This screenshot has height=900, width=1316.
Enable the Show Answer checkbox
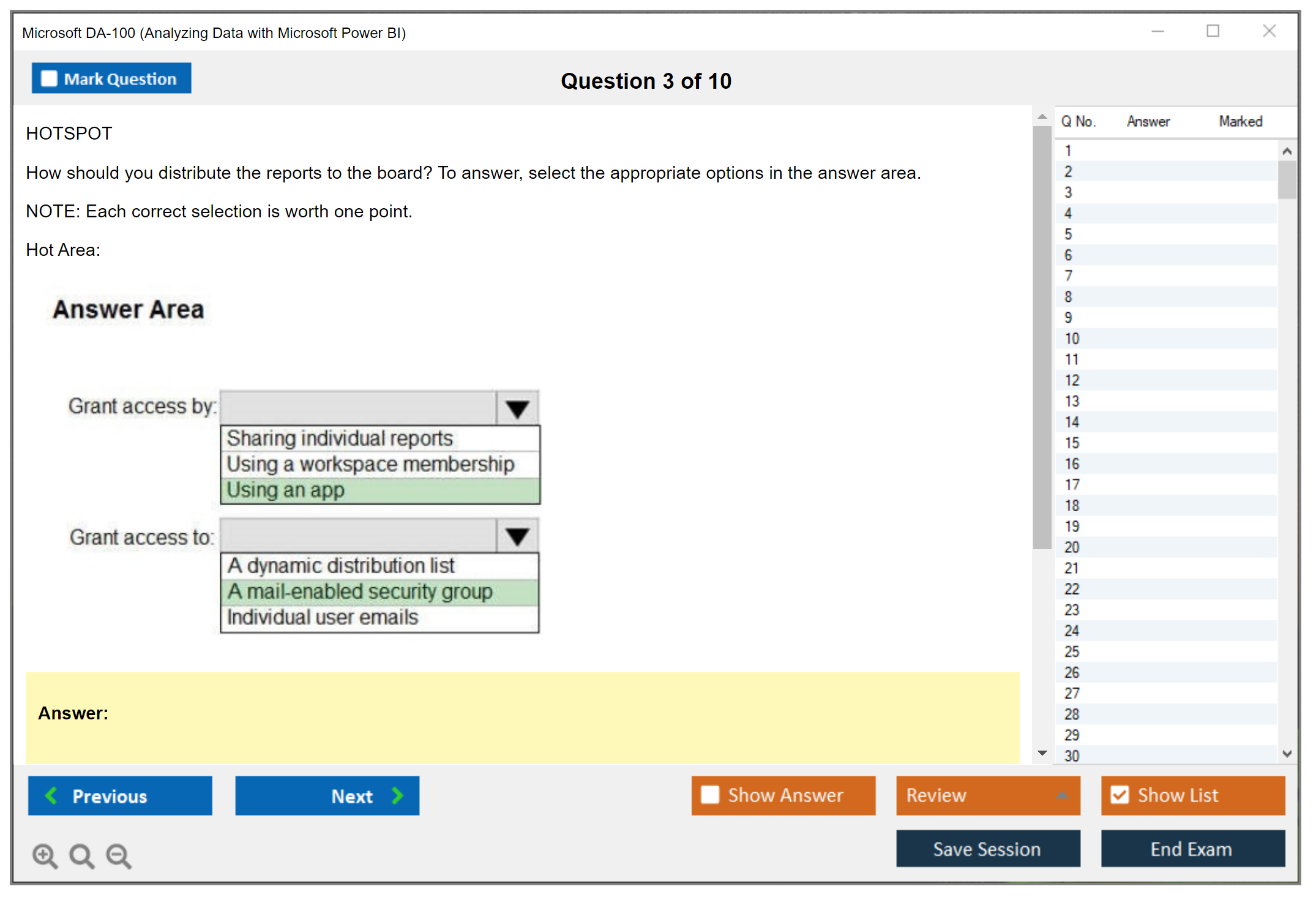pos(710,795)
